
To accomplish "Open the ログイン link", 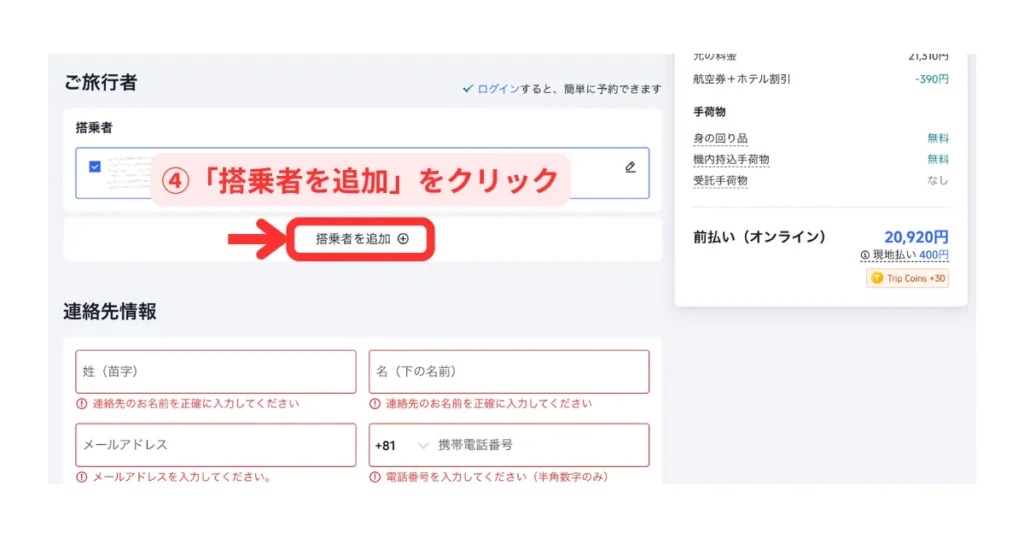I will (498, 89).
